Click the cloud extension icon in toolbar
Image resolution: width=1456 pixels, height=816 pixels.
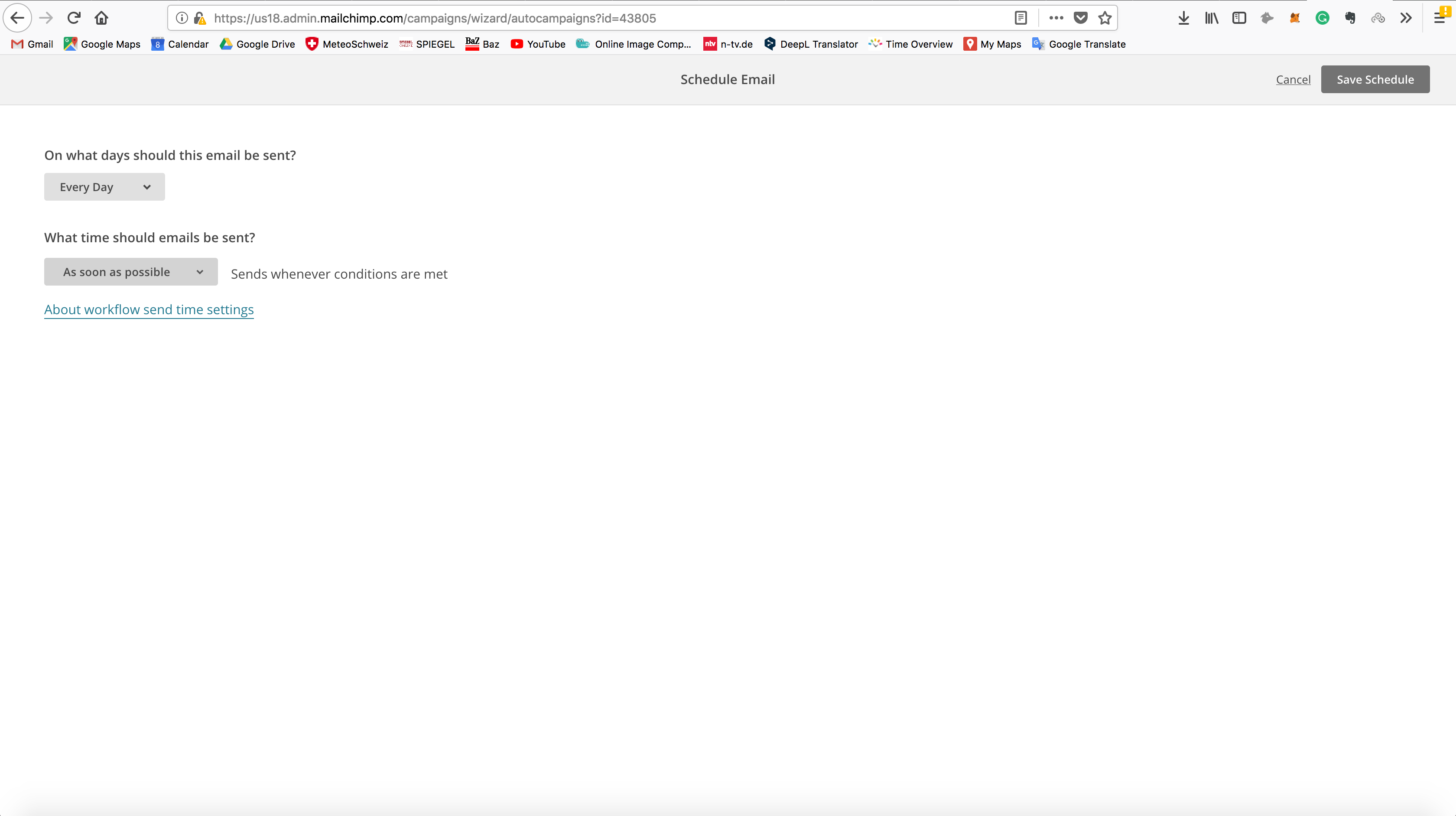1378,18
